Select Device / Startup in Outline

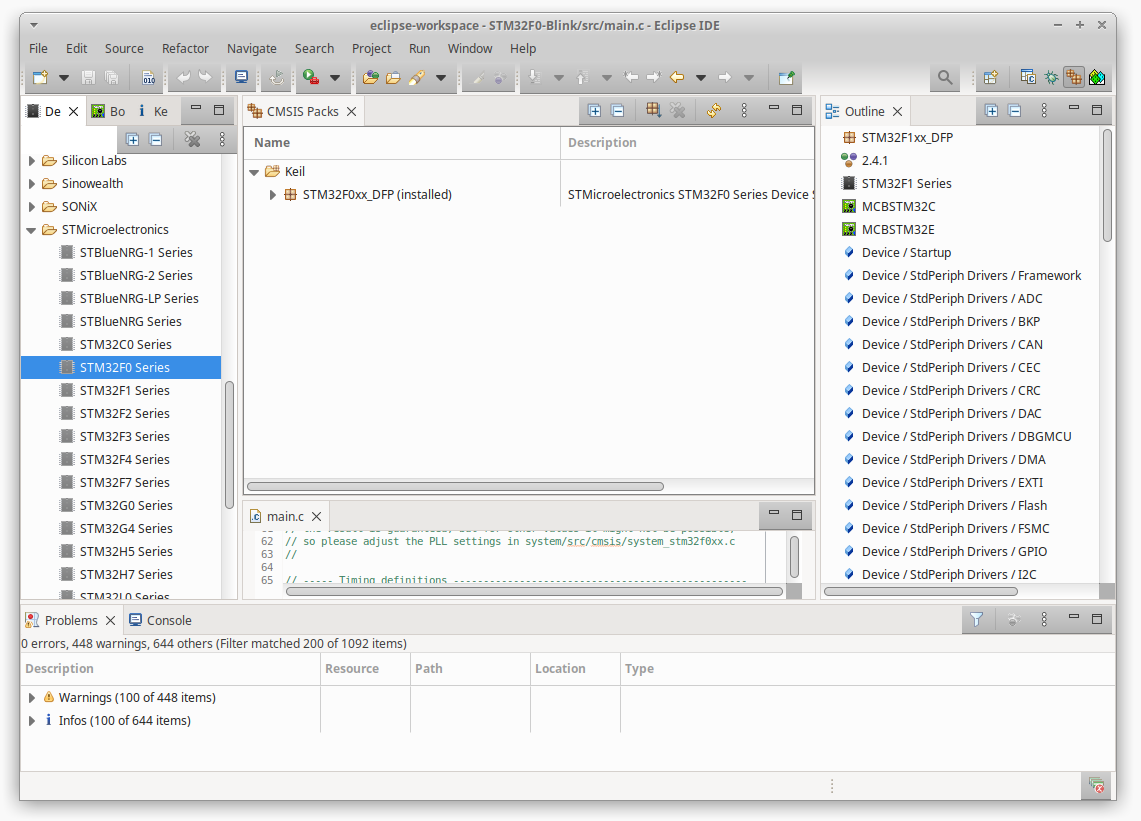(906, 253)
